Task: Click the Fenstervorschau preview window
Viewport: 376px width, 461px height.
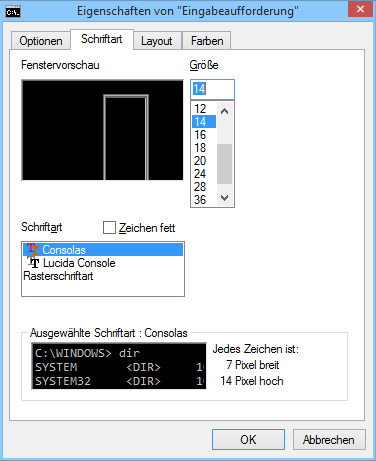Action: (x=102, y=130)
